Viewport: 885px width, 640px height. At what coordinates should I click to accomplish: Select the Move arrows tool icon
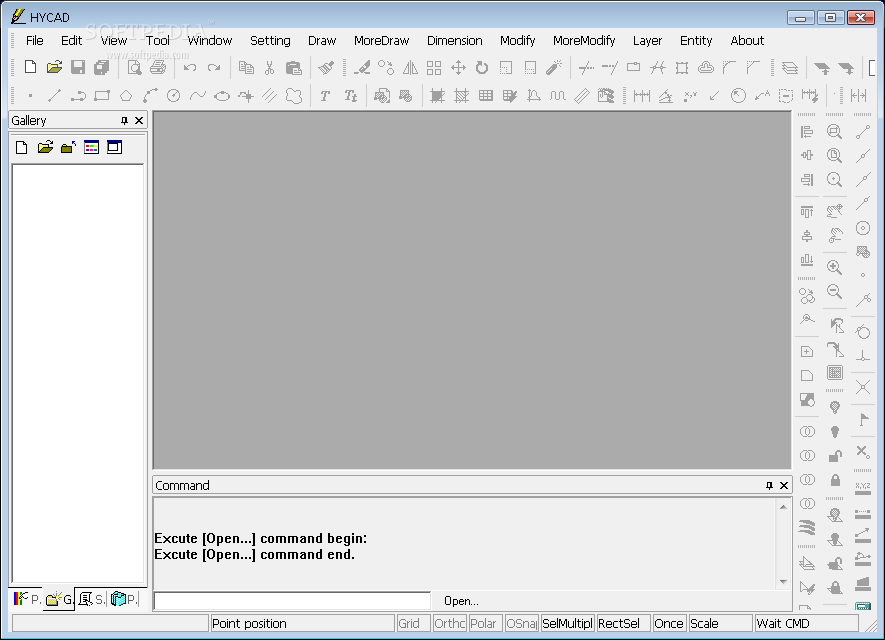coord(458,68)
